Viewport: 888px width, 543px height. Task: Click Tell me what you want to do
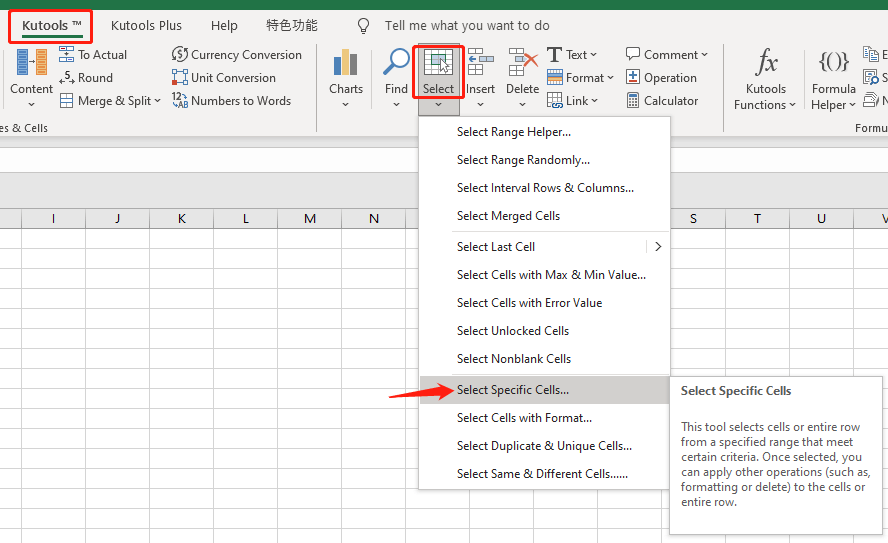[x=467, y=25]
